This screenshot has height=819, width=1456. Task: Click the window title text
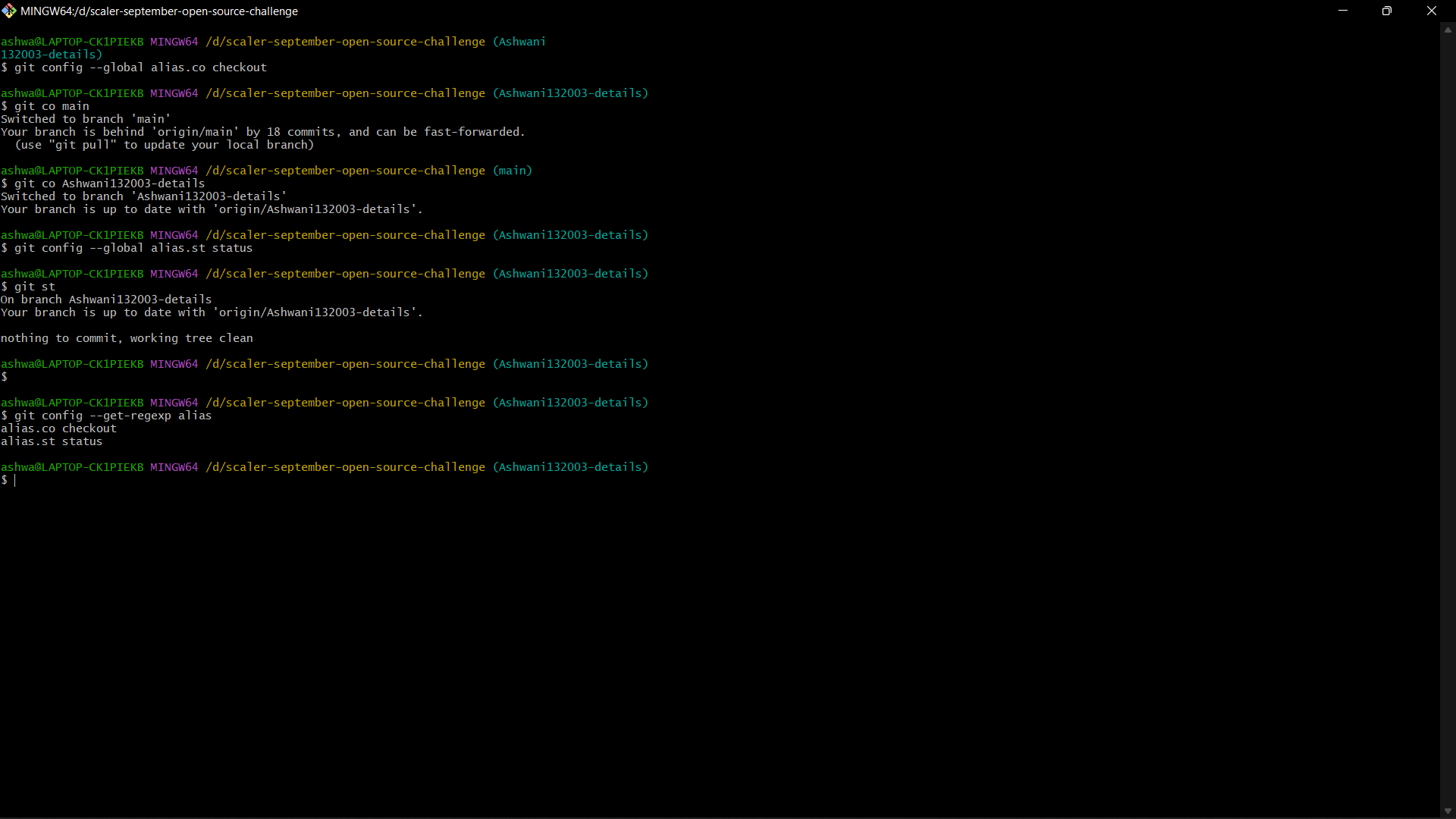pyautogui.click(x=159, y=11)
